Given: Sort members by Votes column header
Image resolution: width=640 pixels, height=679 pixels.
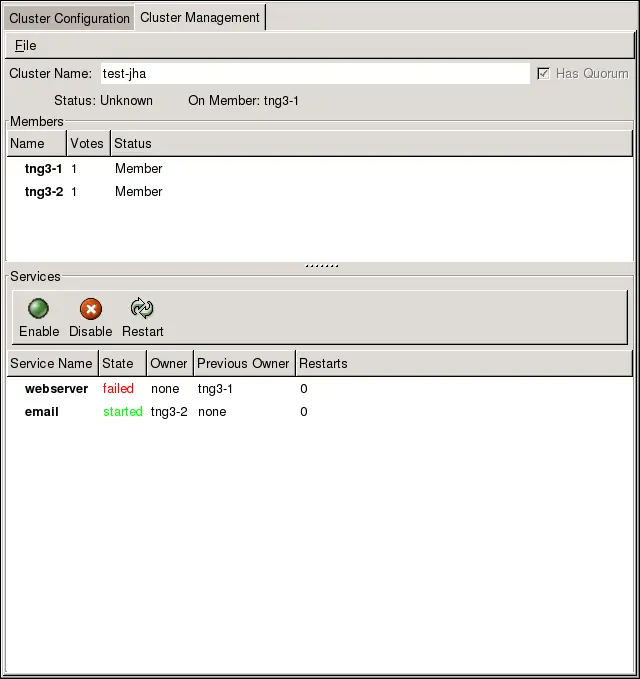Looking at the screenshot, I should click(x=87, y=144).
